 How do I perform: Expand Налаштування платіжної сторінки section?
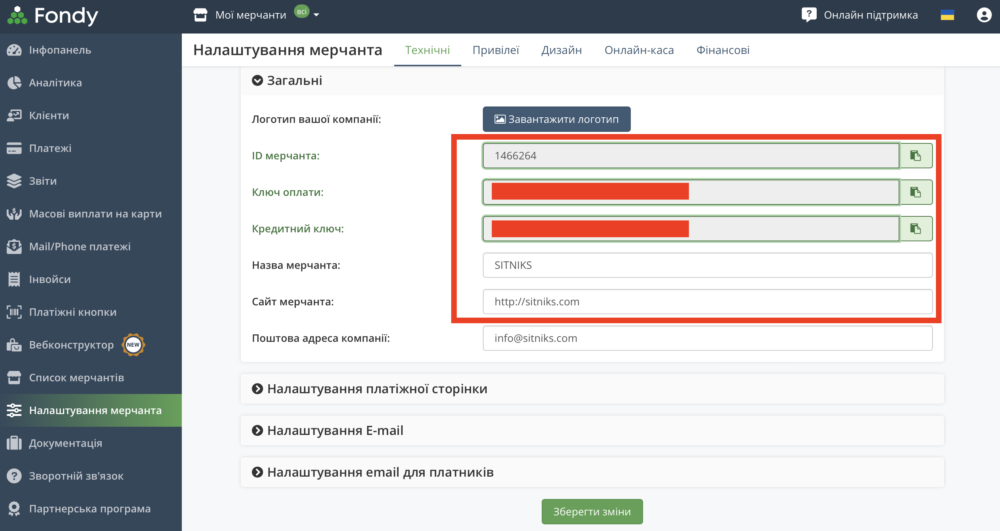[x=258, y=389]
